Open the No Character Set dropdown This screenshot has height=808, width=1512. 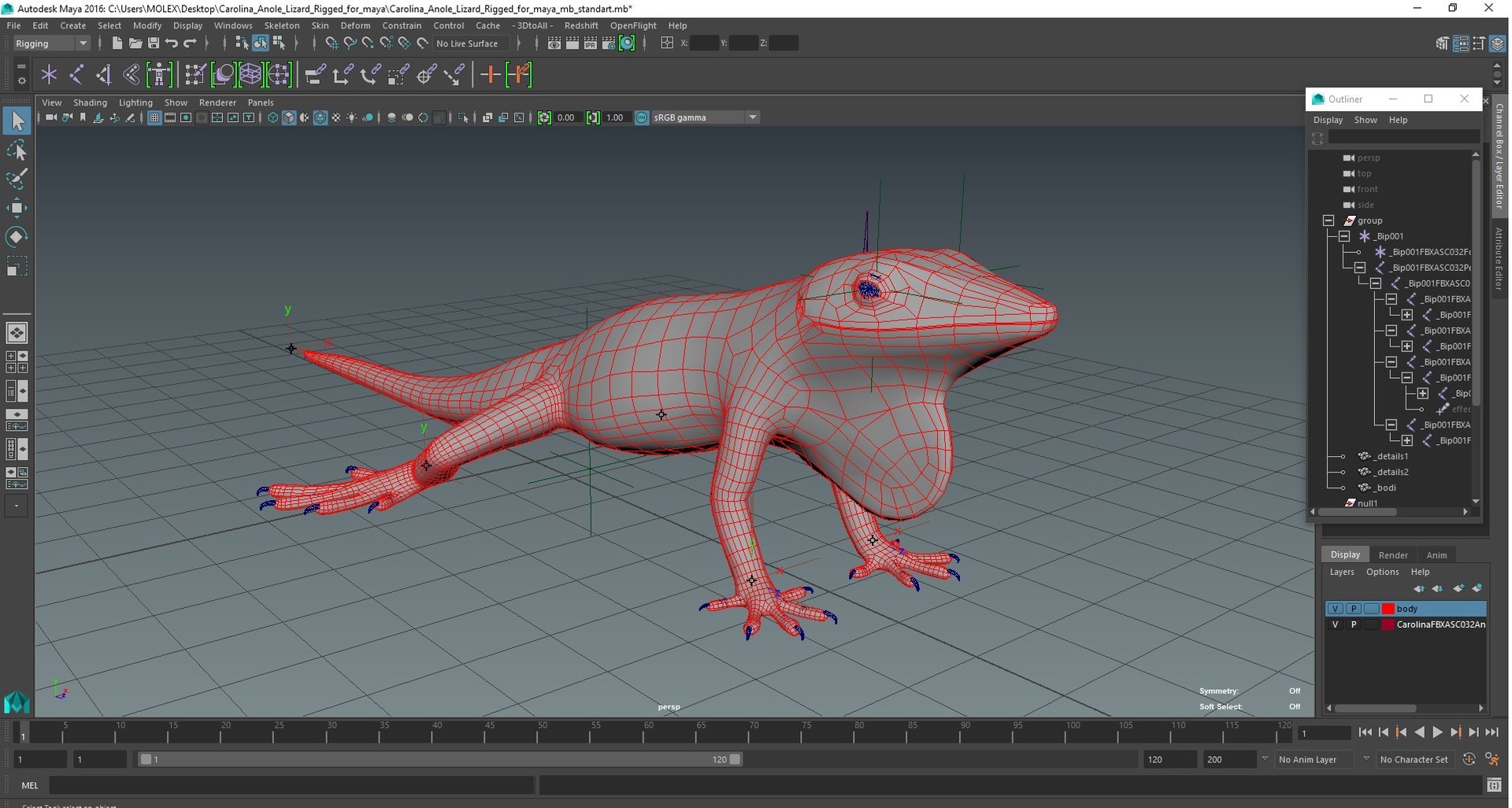pos(1414,759)
